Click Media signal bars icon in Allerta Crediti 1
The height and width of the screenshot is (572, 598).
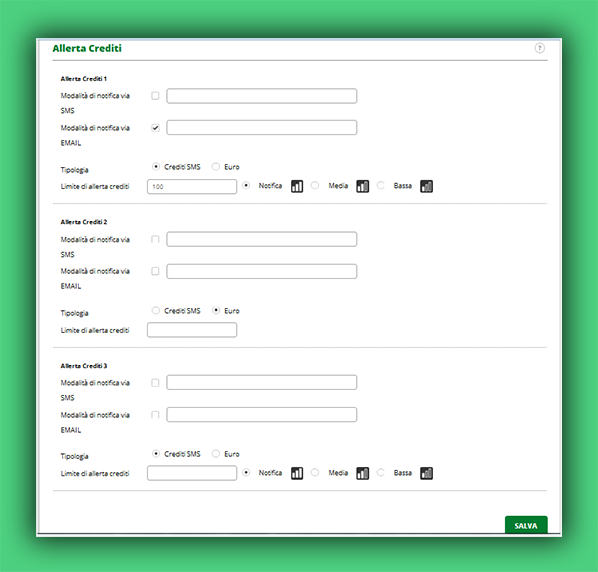pyautogui.click(x=363, y=186)
